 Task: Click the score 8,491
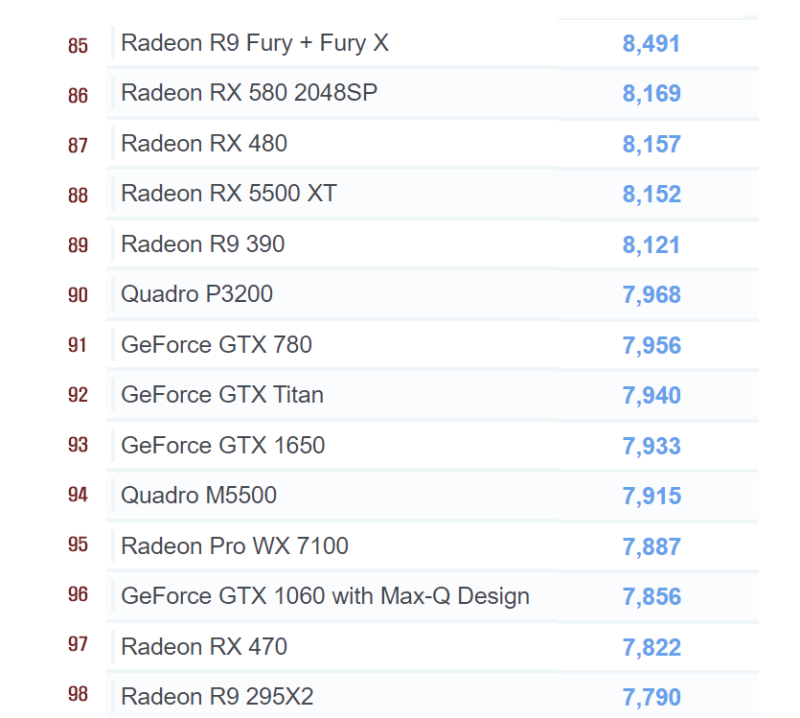651,44
